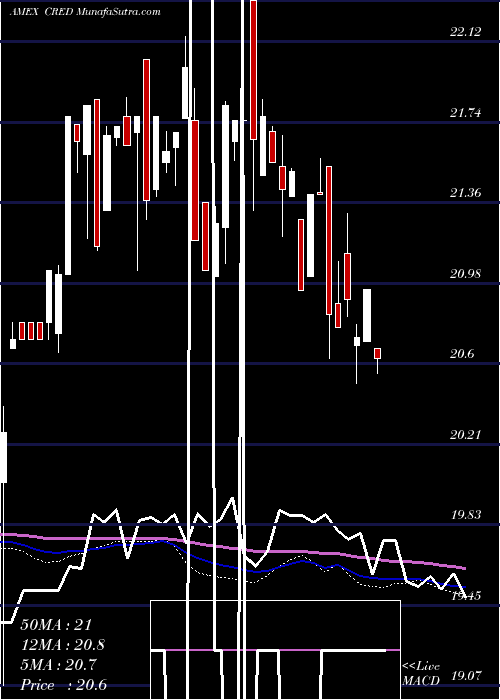Click the 19.83 price axis label

[x=466, y=515]
